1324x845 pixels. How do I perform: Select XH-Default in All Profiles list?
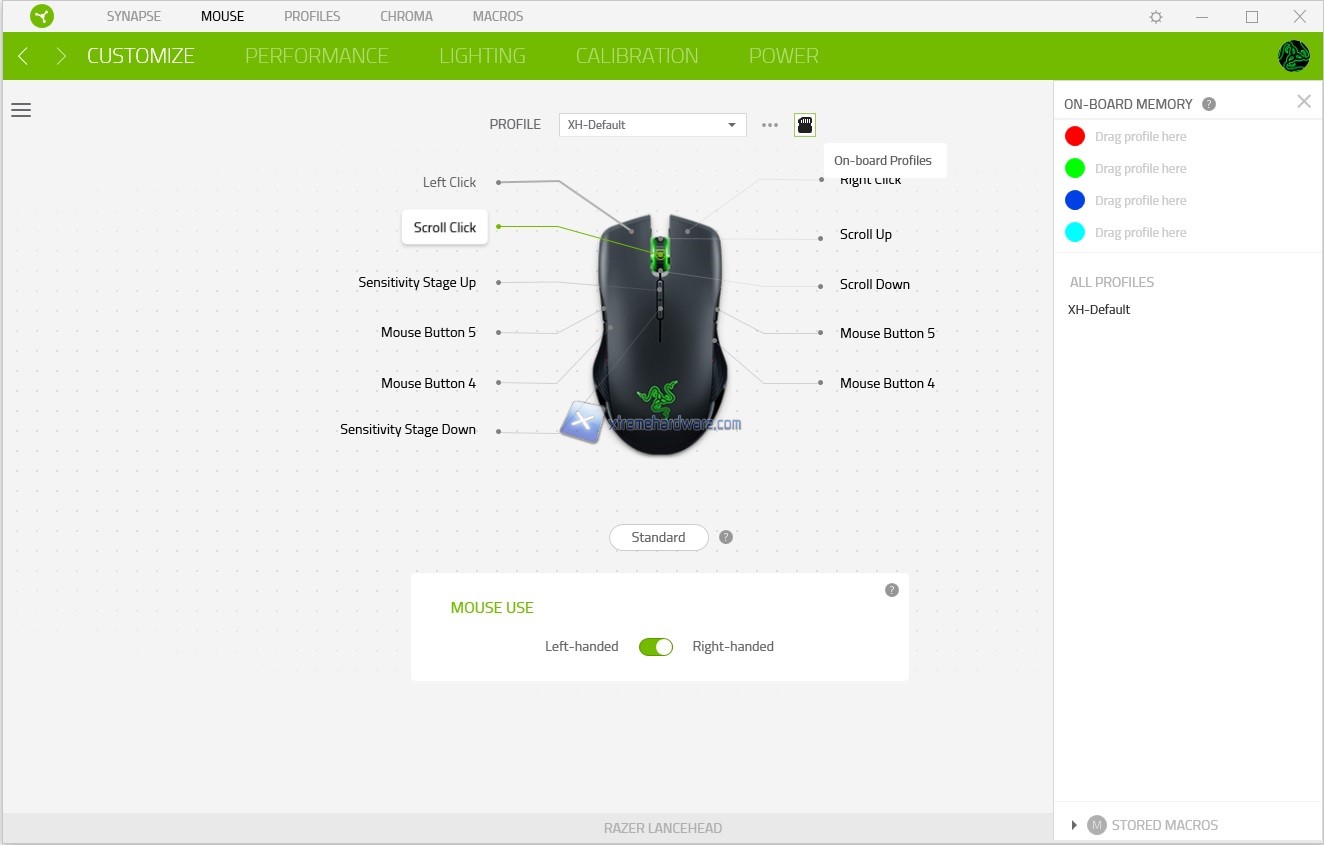pyautogui.click(x=1099, y=309)
